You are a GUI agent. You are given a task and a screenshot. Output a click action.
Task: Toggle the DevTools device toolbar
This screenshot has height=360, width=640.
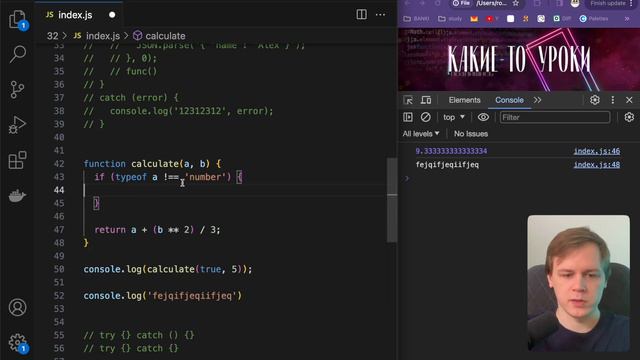426,100
